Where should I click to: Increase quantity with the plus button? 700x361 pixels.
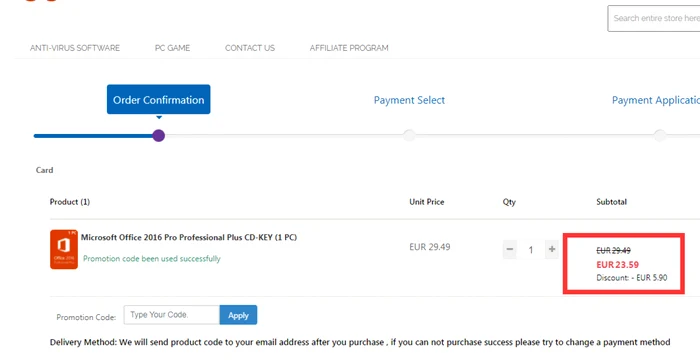point(552,249)
